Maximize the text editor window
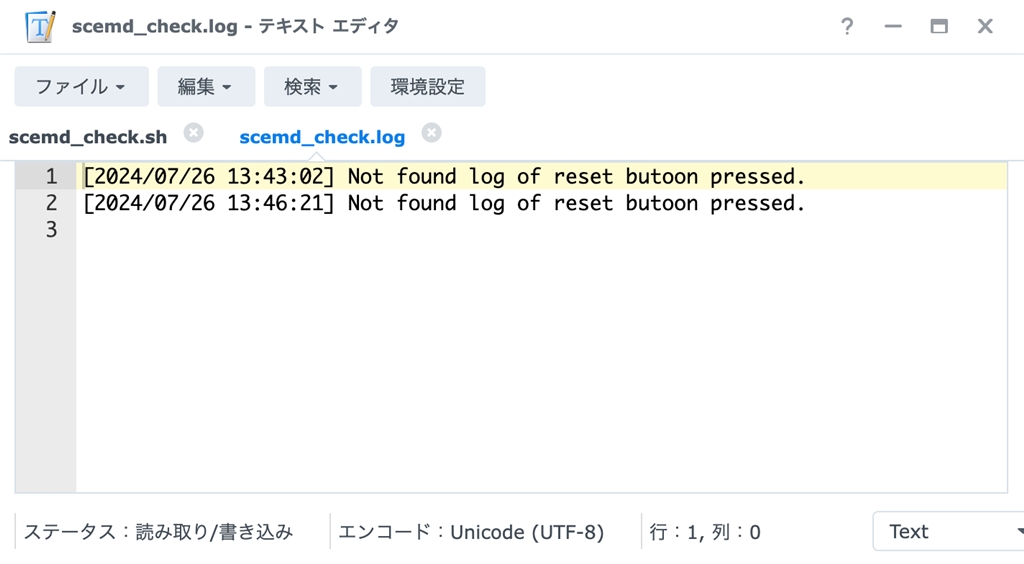Screen dimensions: 1024x564 [x=939, y=27]
